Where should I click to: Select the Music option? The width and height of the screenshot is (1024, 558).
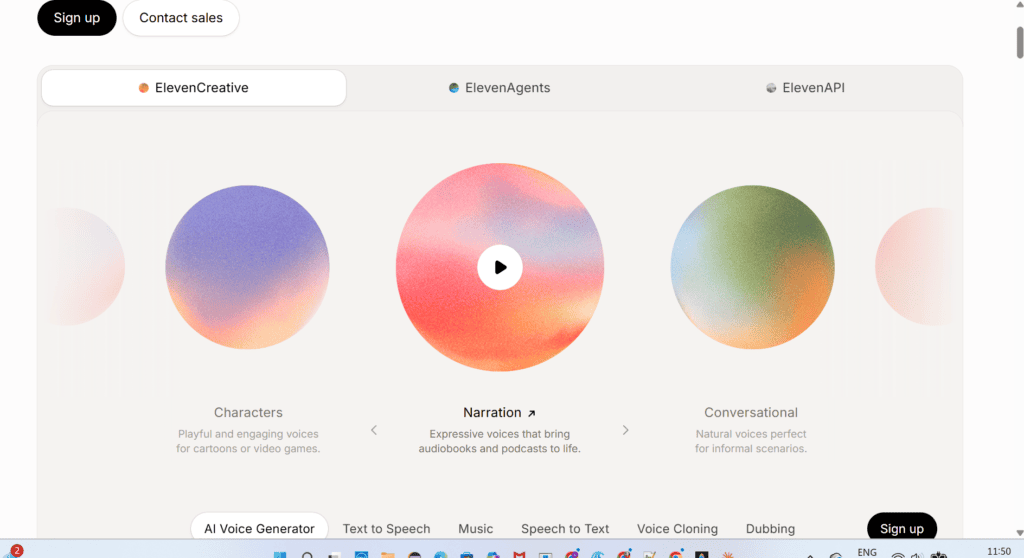tap(475, 529)
